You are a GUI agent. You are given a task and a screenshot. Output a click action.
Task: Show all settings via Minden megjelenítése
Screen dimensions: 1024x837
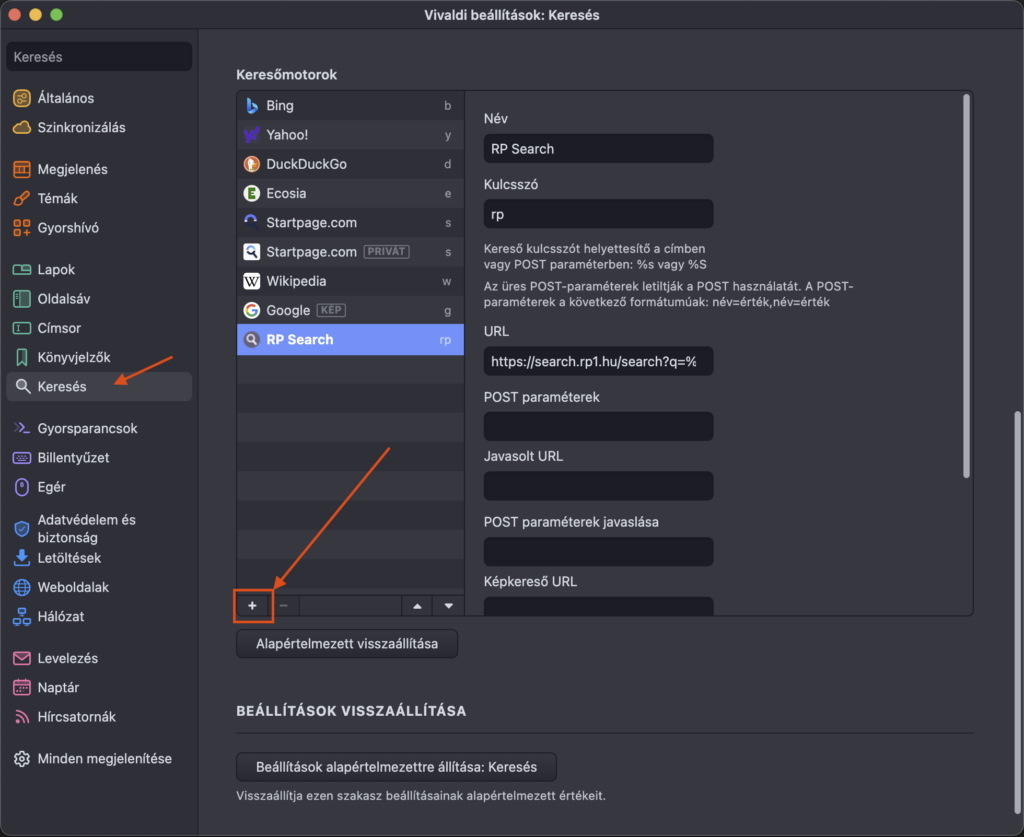click(99, 759)
